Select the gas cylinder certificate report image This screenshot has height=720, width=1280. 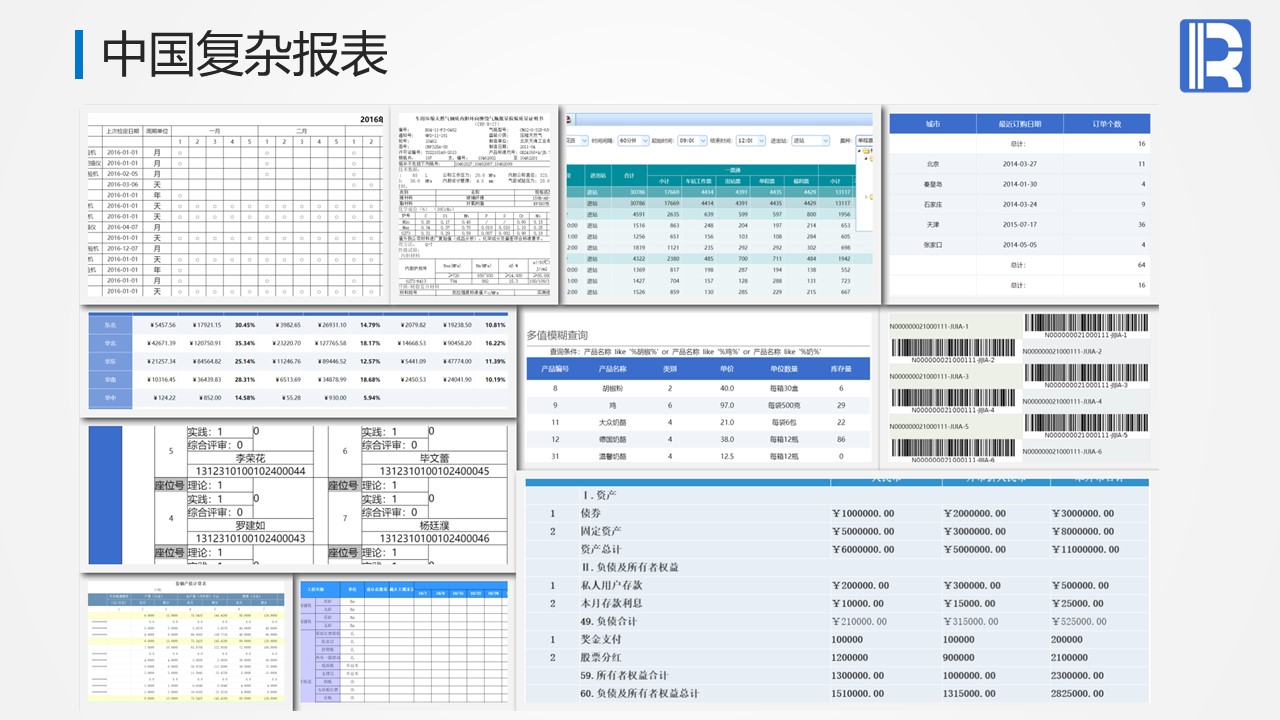click(475, 203)
